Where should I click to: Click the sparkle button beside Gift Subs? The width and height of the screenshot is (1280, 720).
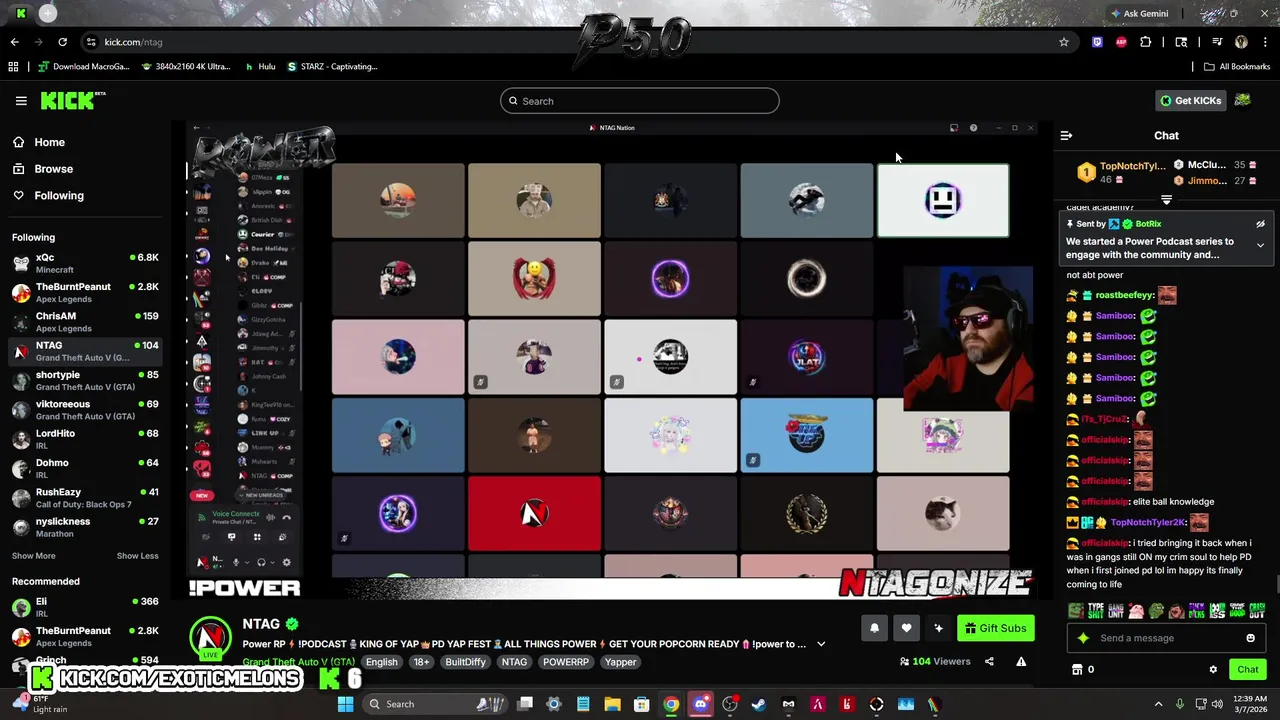938,628
